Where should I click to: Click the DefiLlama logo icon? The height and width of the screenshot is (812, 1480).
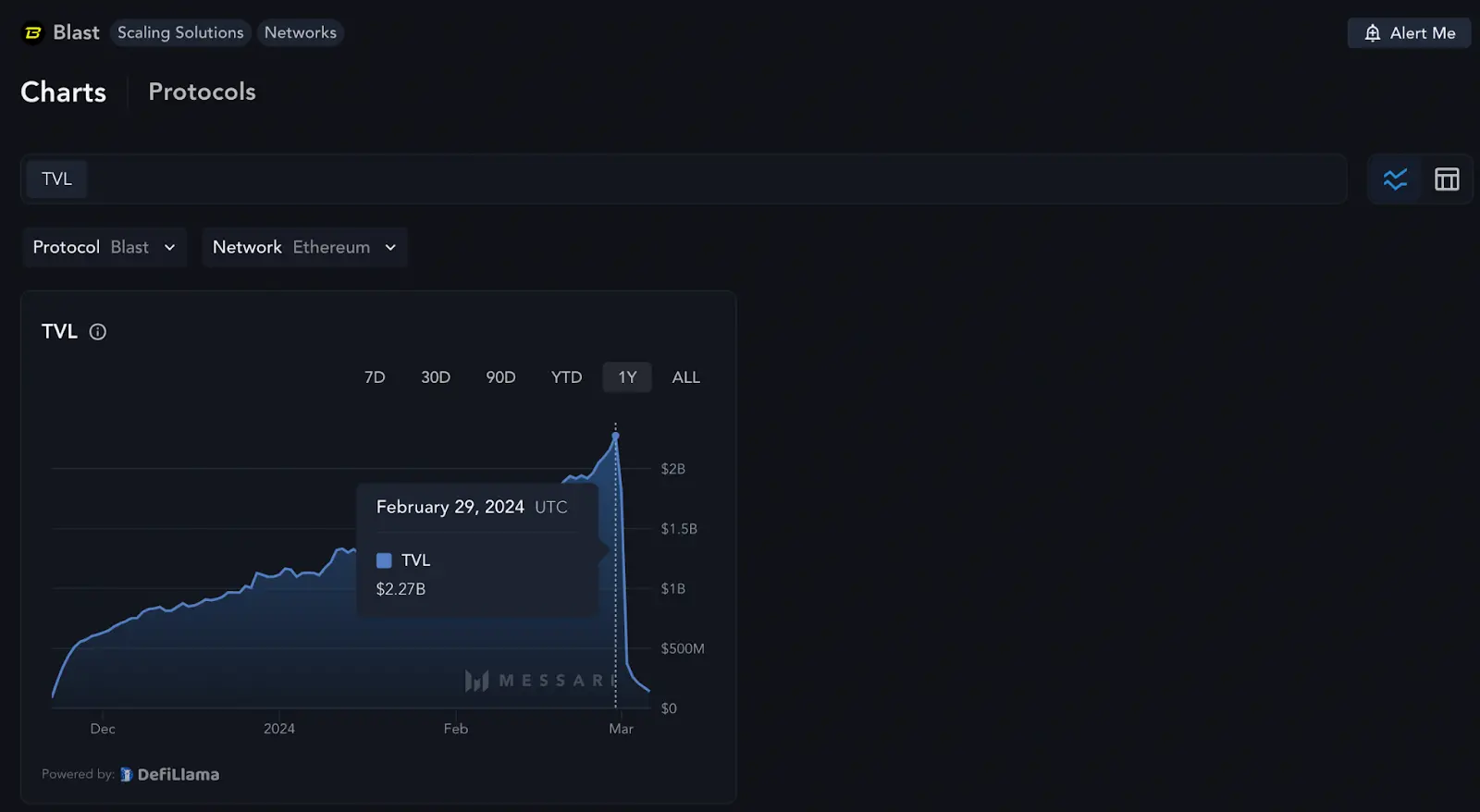point(127,775)
